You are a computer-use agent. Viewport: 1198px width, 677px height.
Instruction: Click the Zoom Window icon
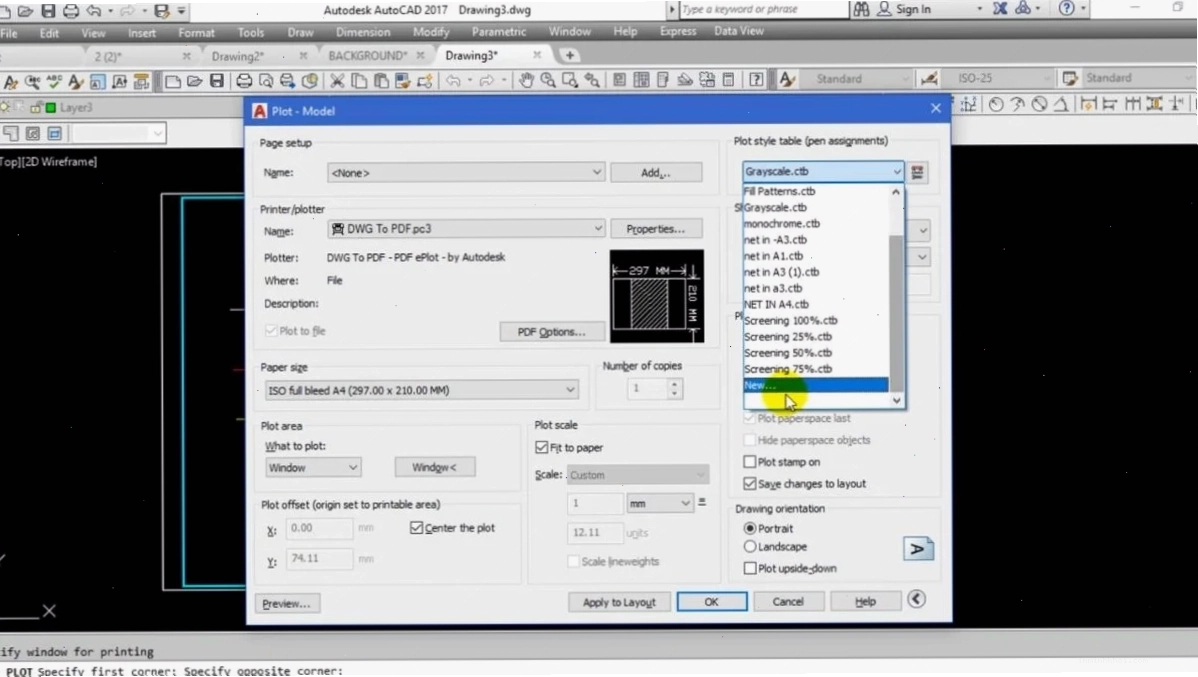pyautogui.click(x=570, y=79)
